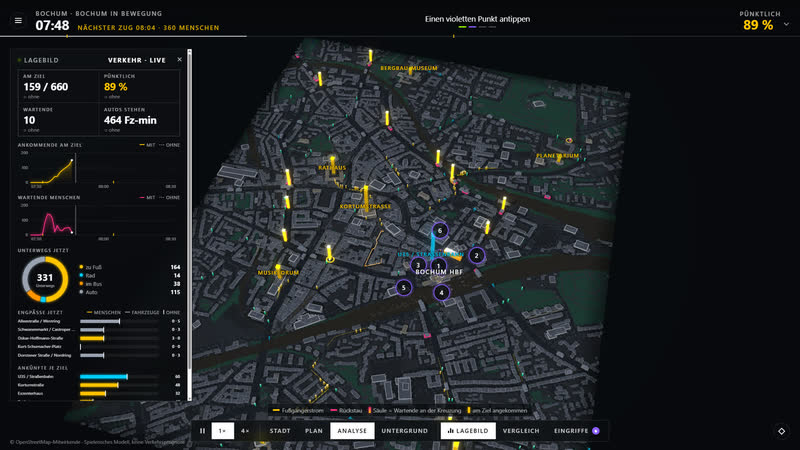Viewport: 800px width, 450px height.
Task: Open the UNTERGRUND view
Action: (405, 431)
